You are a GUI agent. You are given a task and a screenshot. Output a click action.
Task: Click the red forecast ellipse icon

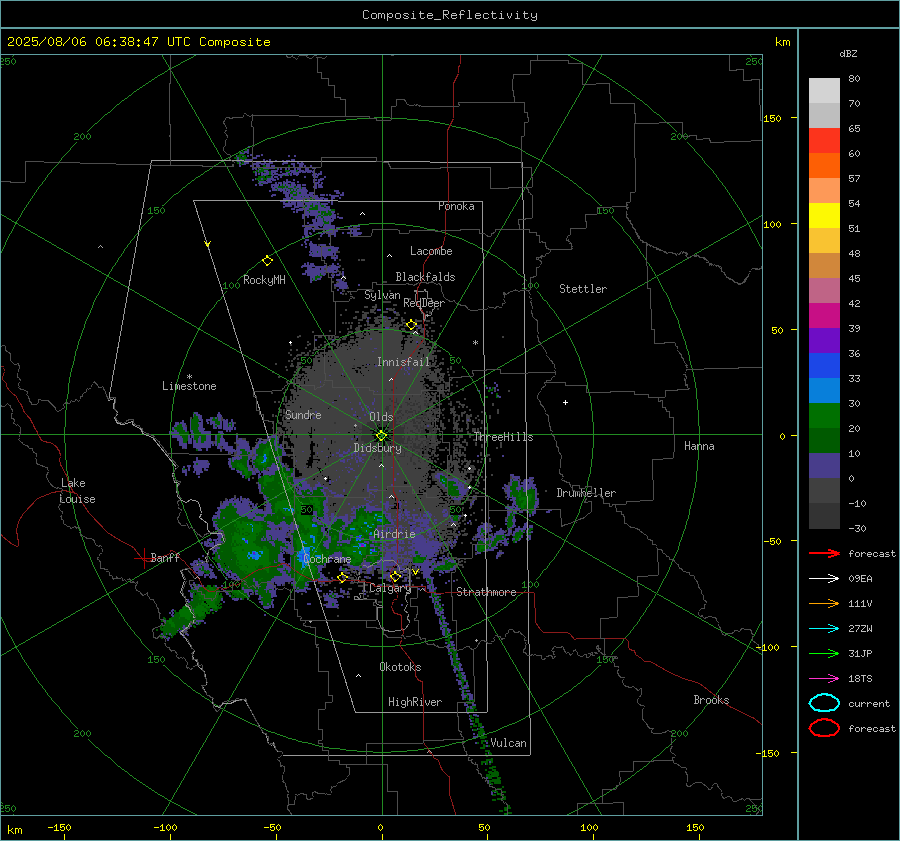click(824, 728)
